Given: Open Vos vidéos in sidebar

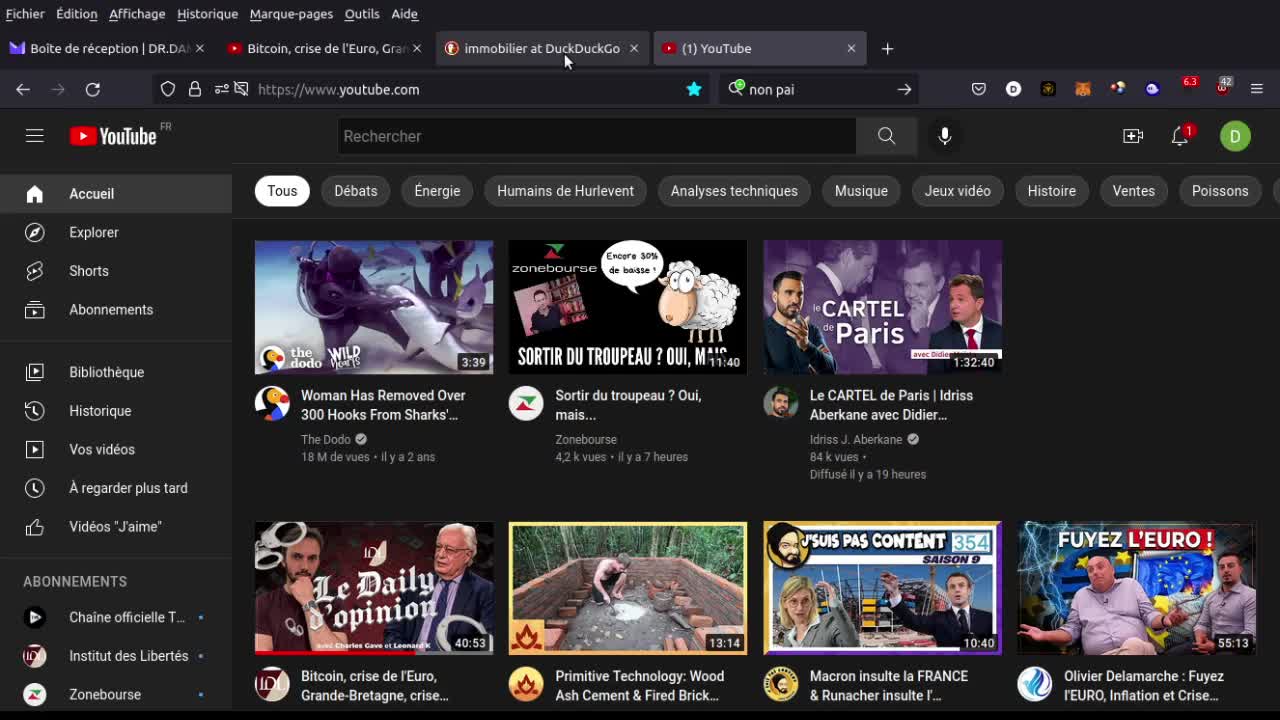Looking at the screenshot, I should click(x=116, y=449).
